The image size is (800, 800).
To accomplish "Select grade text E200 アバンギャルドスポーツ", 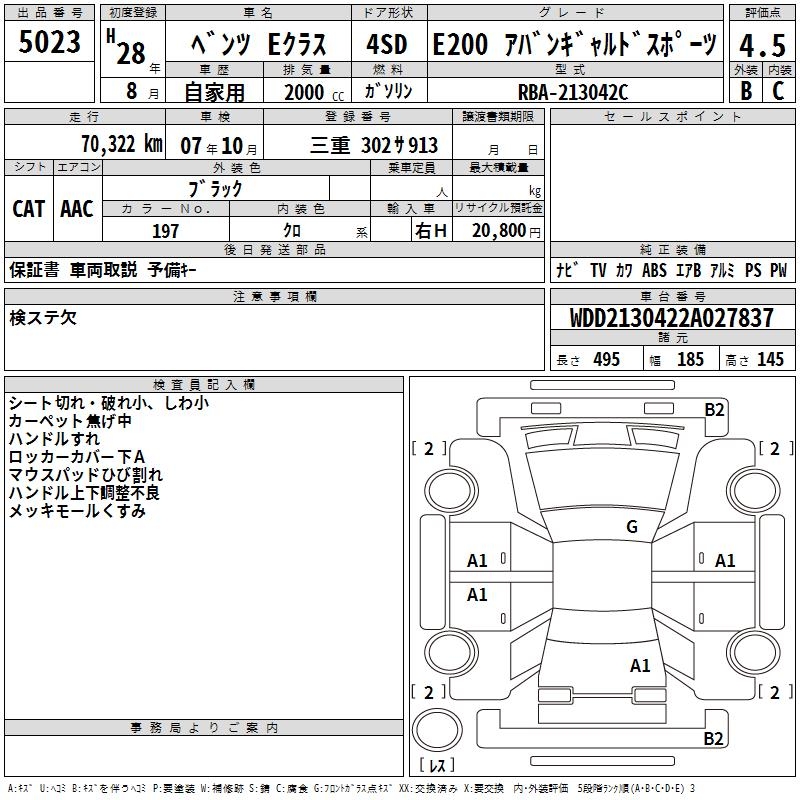I will [575, 44].
